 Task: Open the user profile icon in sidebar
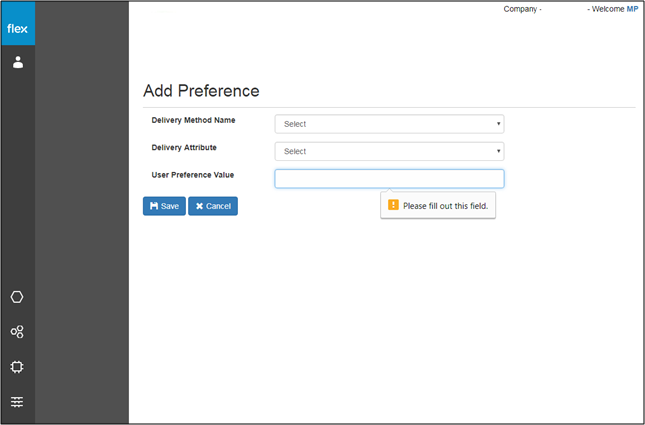pos(18,63)
